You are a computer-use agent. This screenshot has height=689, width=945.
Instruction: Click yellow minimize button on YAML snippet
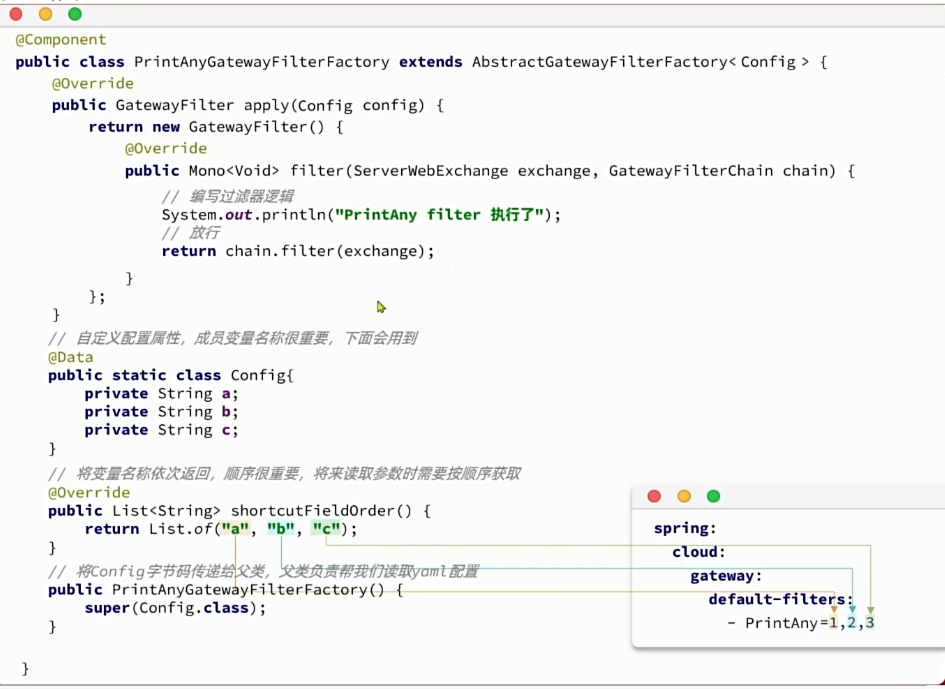coord(684,496)
